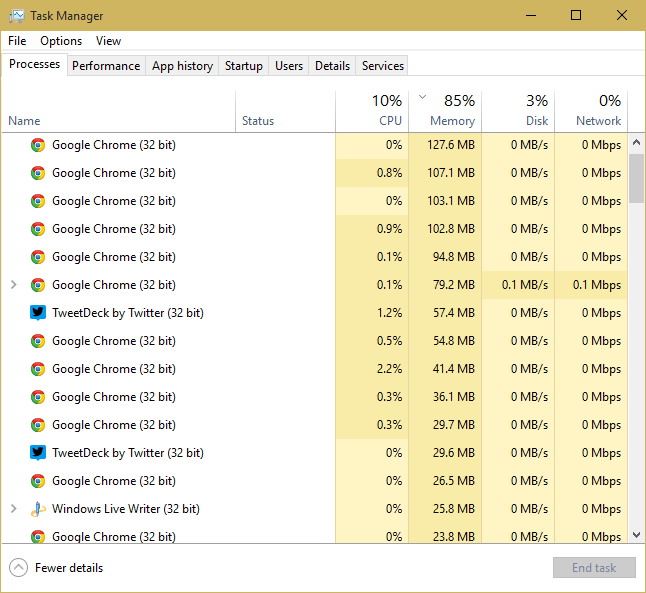Switch to the App history tab
Viewport: 646px width, 593px height.
coord(182,66)
